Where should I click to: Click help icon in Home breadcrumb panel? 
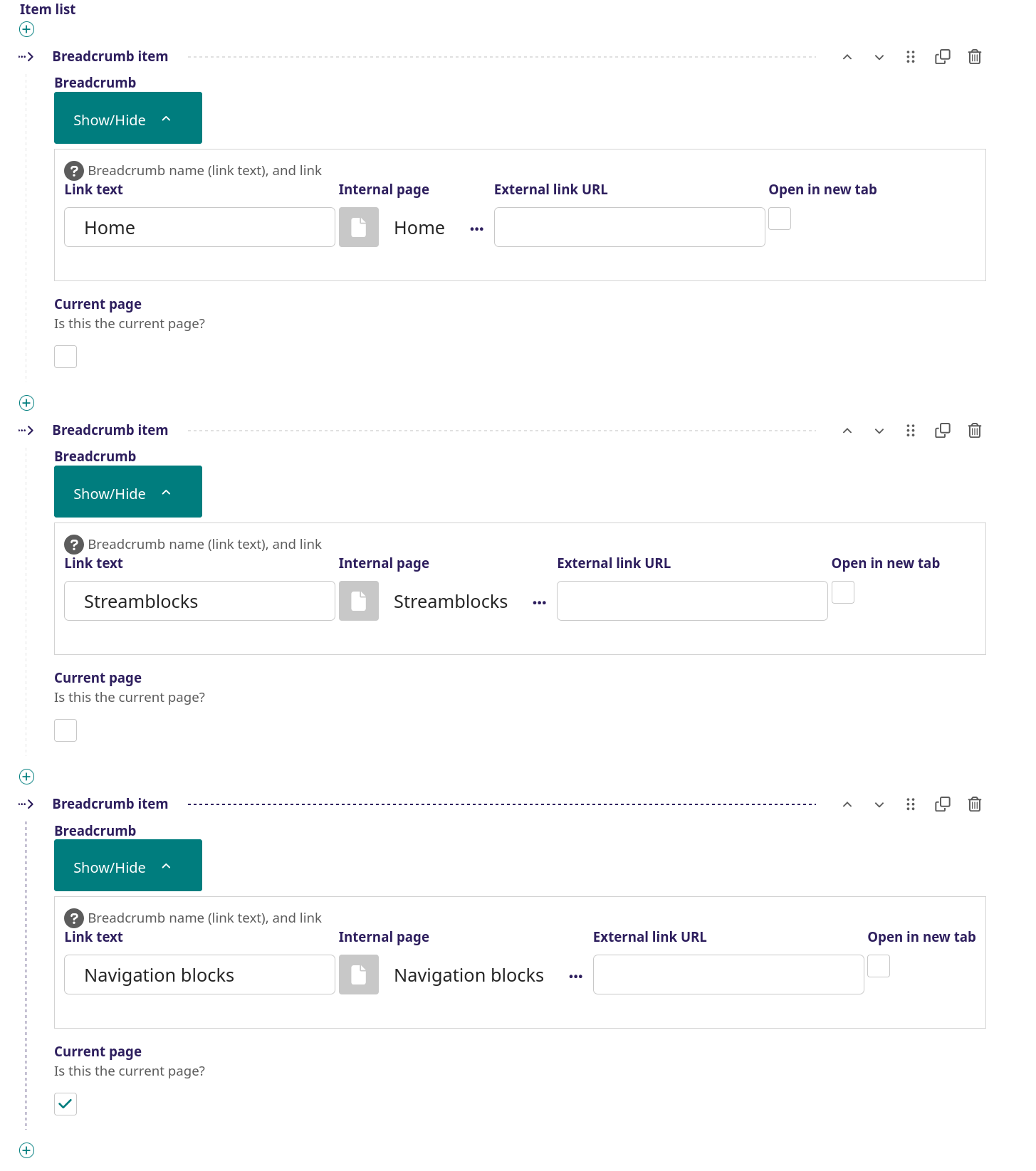(73, 171)
